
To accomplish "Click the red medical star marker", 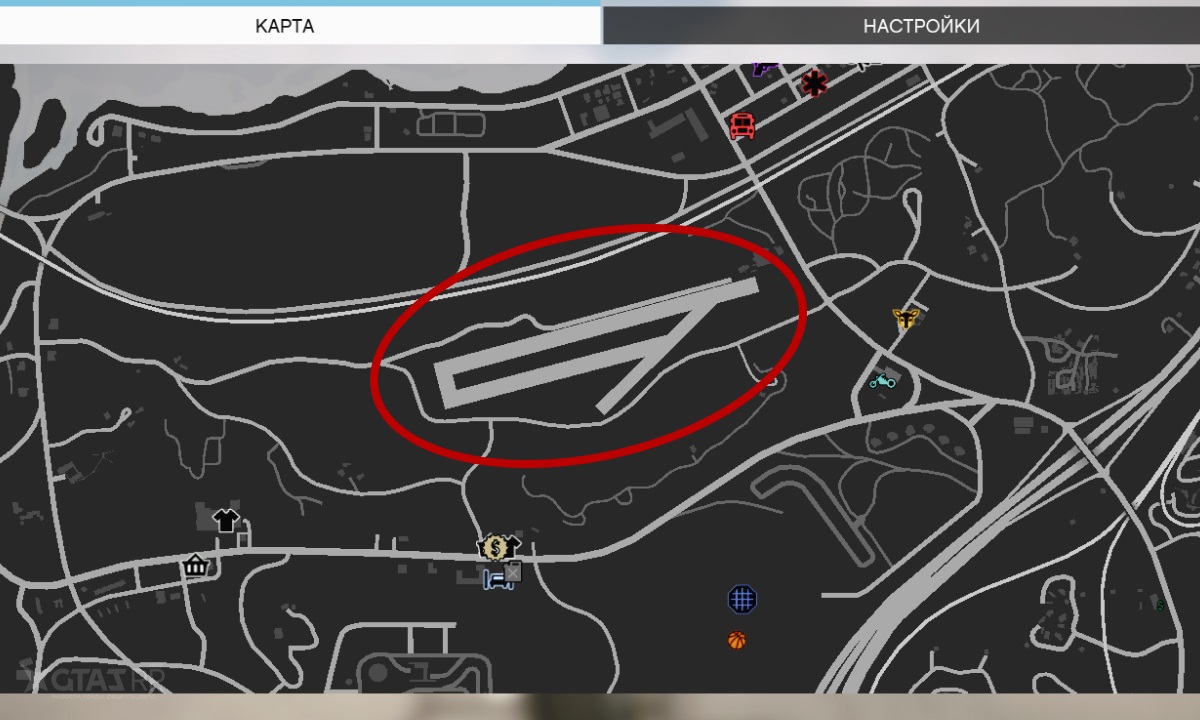I will [814, 83].
